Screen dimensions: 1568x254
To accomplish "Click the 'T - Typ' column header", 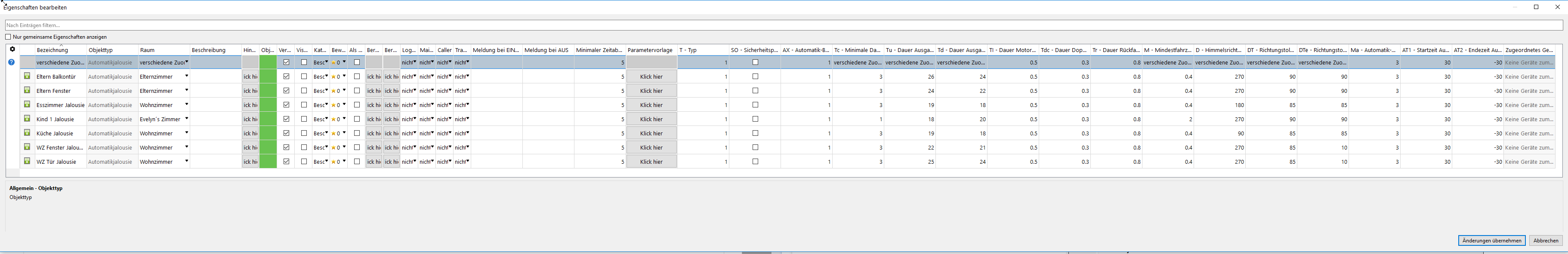I will pos(703,50).
